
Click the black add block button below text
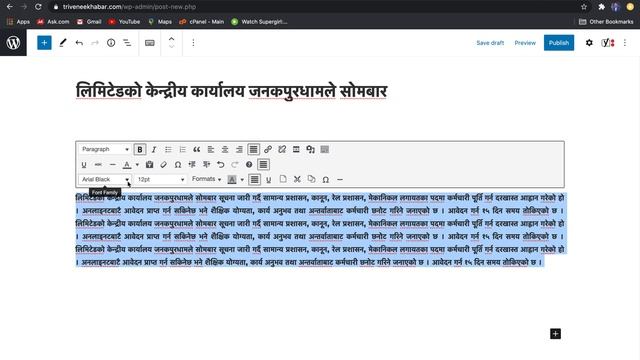(x=556, y=334)
